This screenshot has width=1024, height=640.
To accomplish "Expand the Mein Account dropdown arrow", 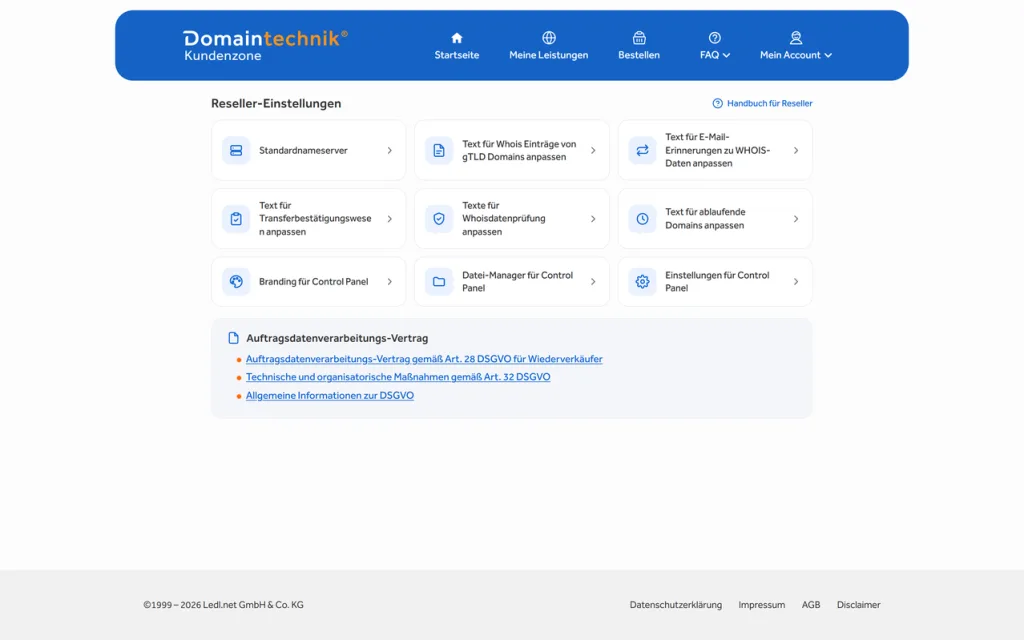I will [x=828, y=56].
